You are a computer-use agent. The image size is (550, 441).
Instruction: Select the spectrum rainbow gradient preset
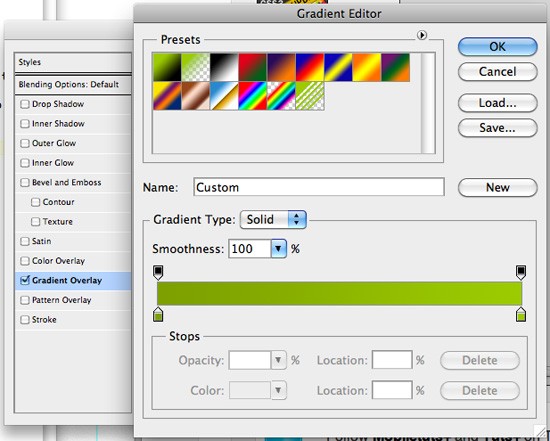pyautogui.click(x=253, y=96)
